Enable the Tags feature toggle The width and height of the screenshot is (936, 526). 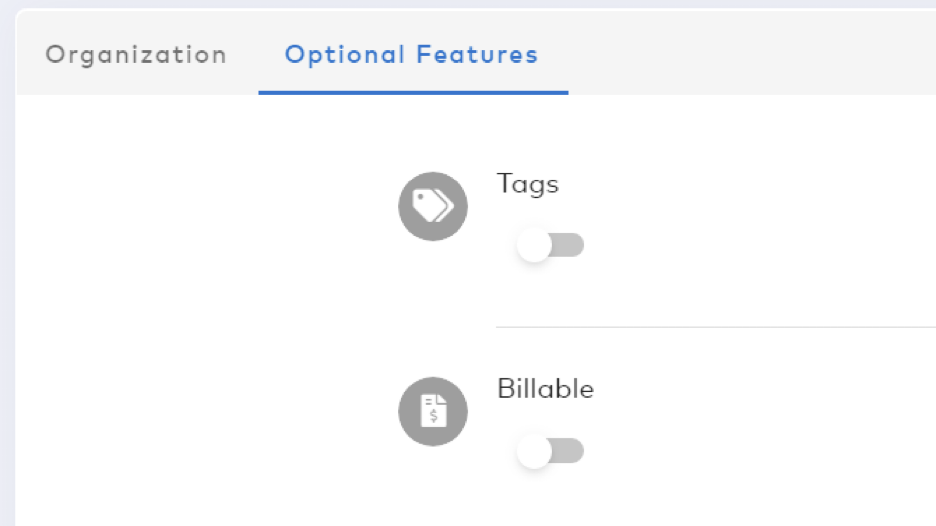pos(550,245)
